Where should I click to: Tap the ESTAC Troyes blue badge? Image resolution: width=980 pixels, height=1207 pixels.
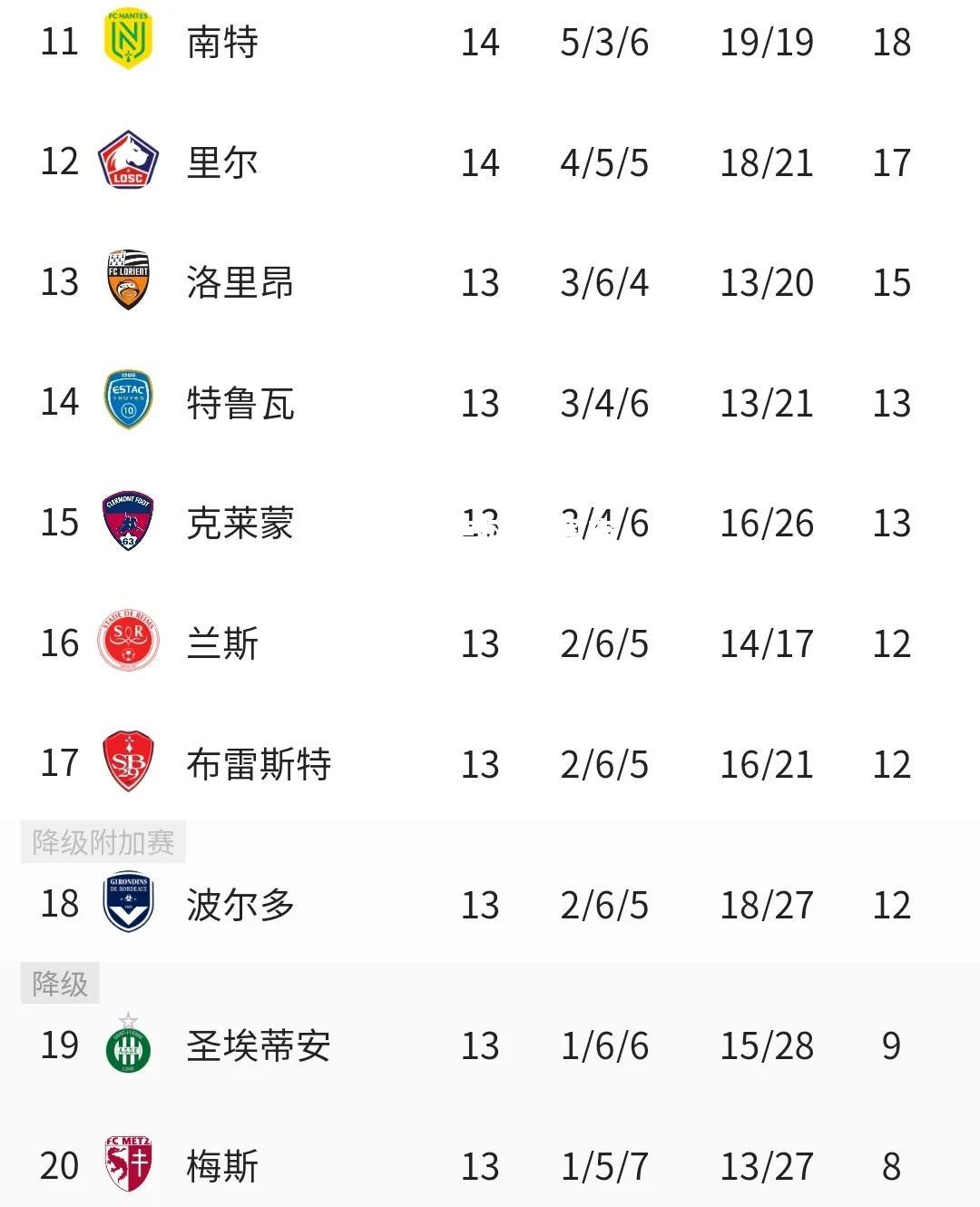tap(128, 401)
